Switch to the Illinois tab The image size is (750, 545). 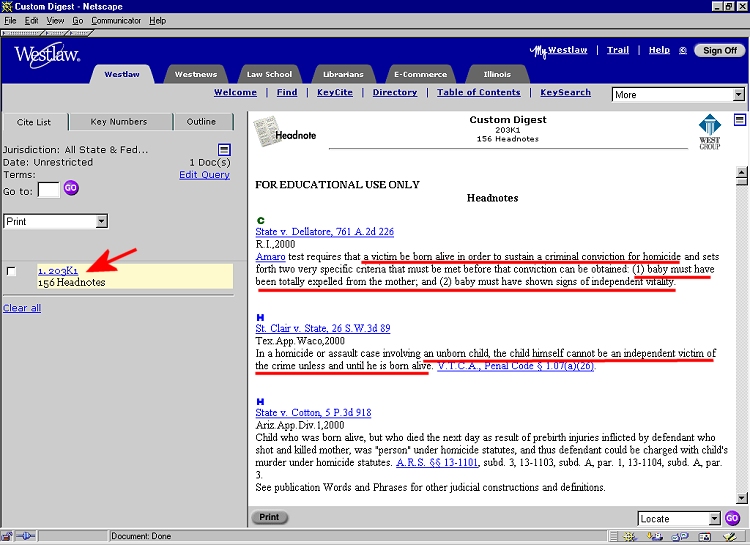tap(497, 74)
